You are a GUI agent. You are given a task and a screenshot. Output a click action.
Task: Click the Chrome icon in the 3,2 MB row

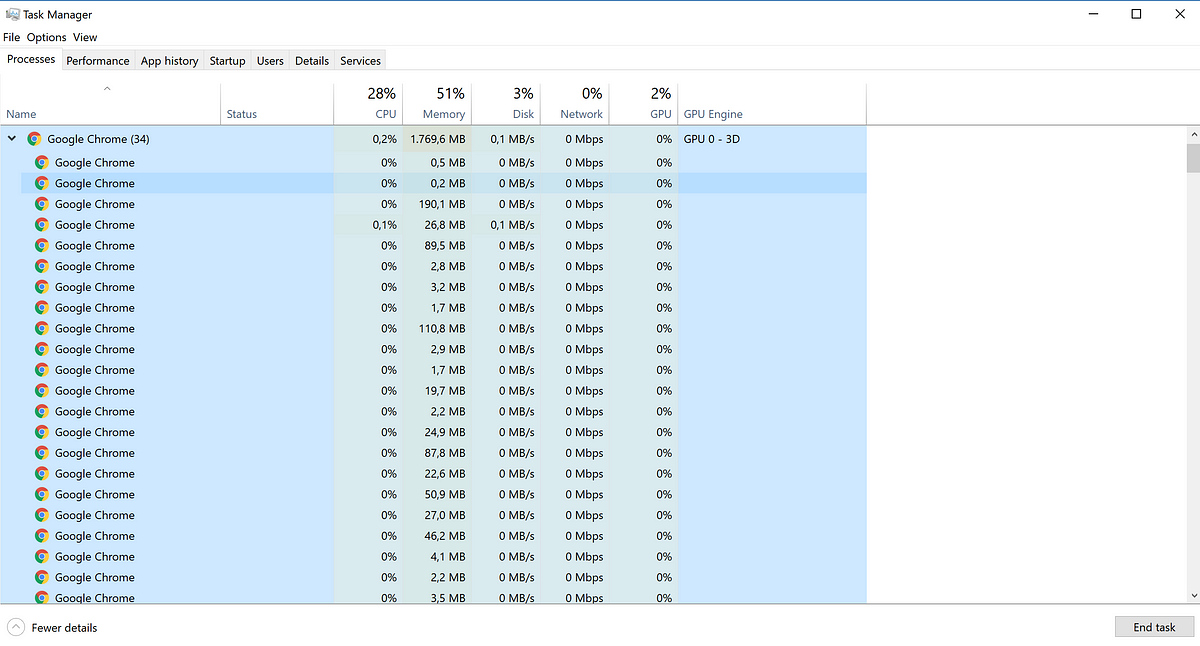42,287
